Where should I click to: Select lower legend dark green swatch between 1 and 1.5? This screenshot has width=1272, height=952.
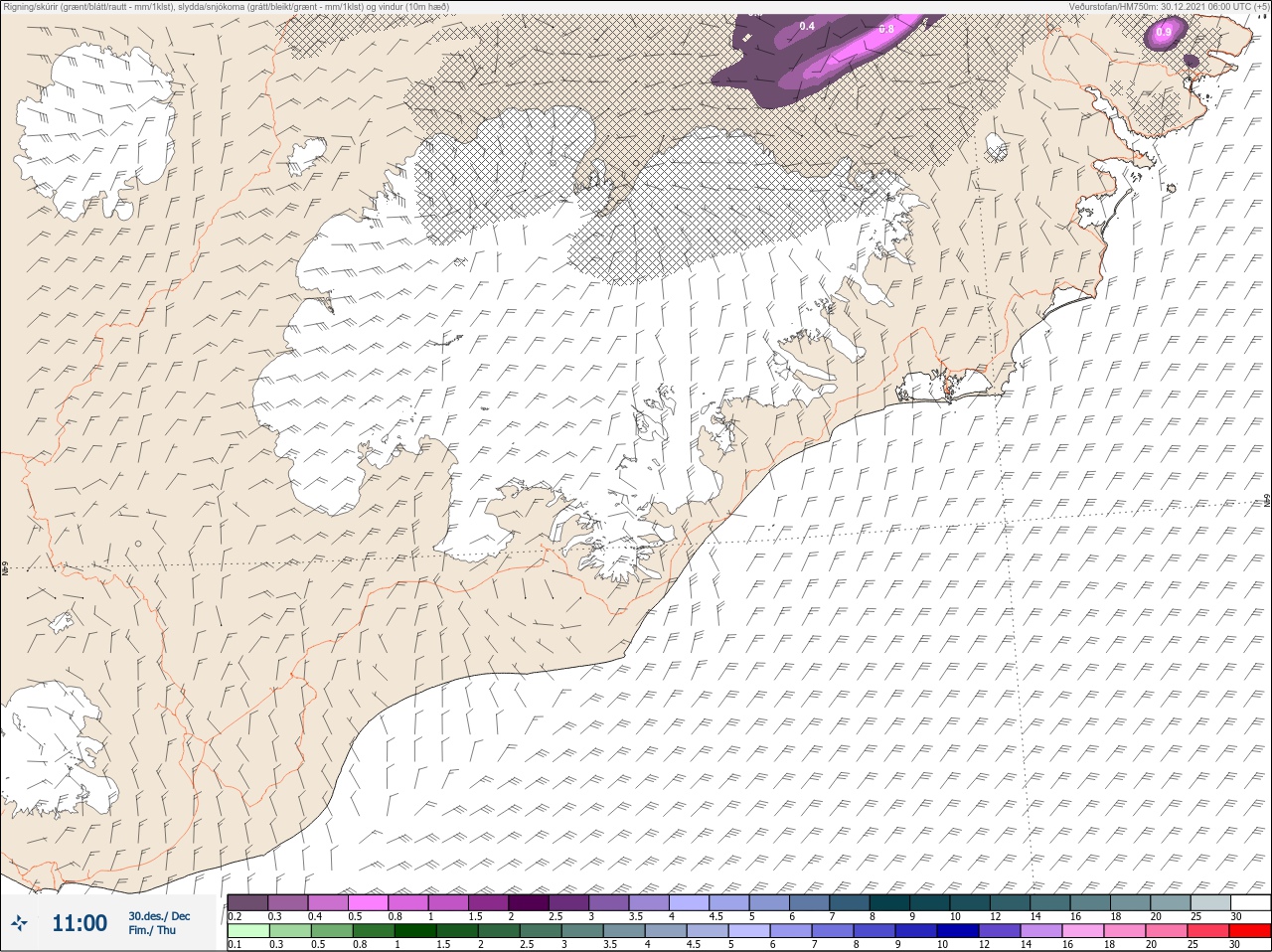(415, 931)
